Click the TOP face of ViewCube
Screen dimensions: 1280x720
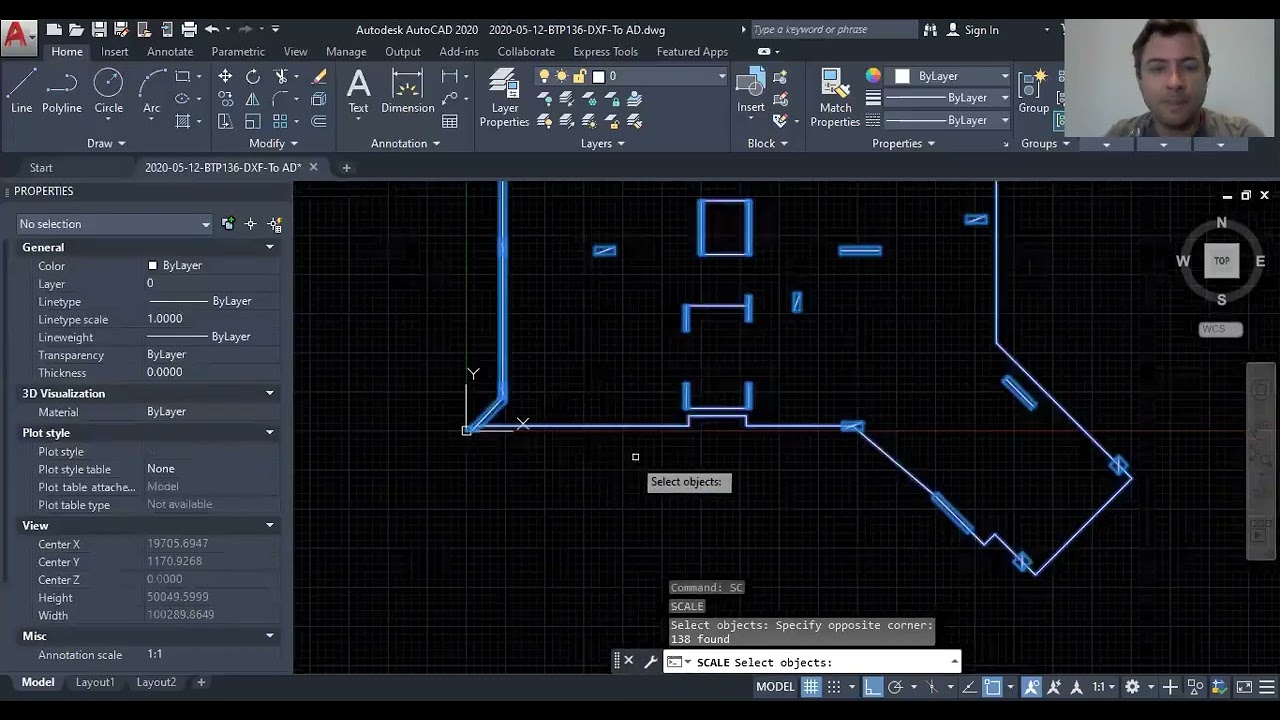coord(1221,261)
